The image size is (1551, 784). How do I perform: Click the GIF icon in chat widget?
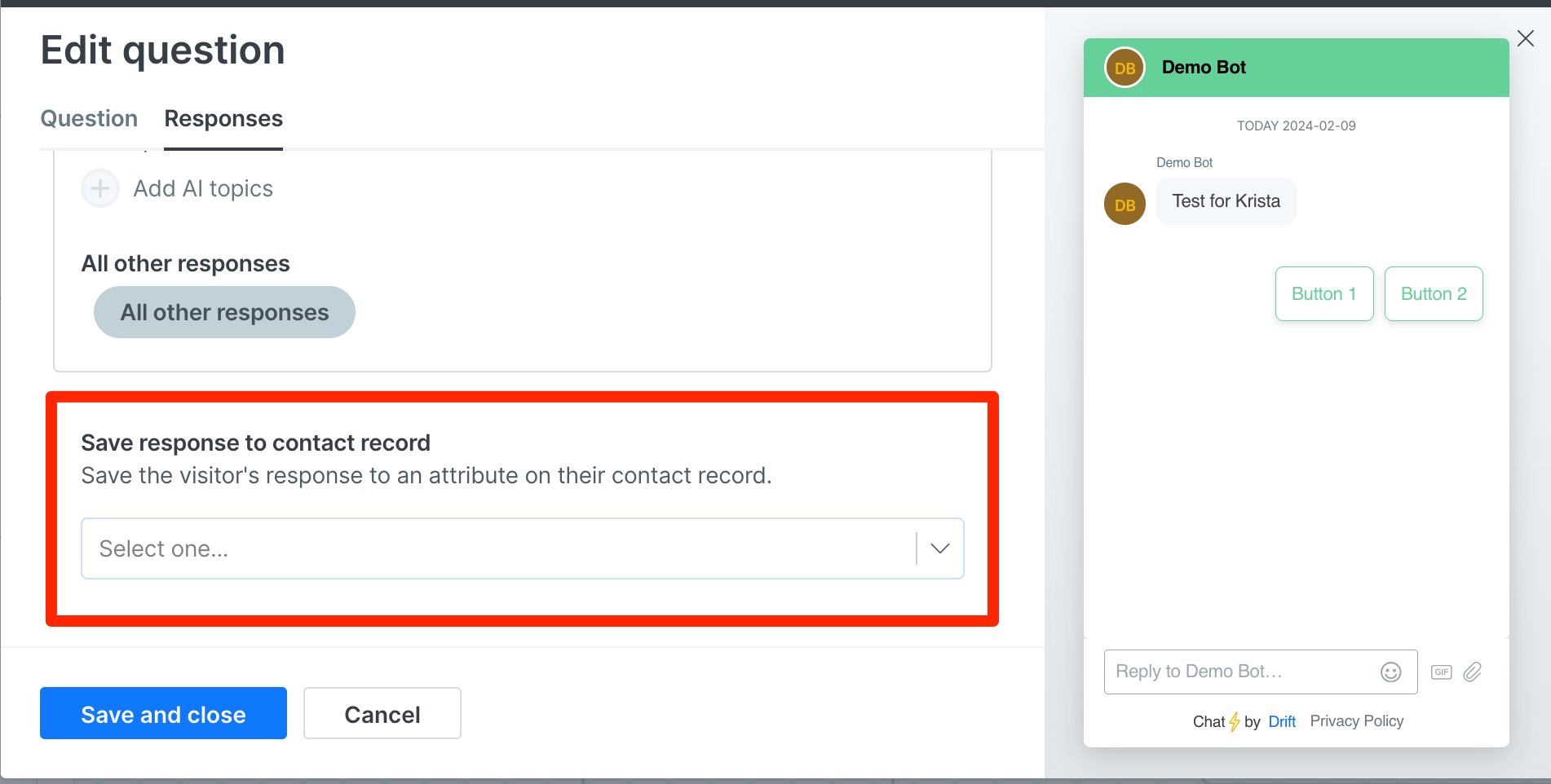pos(1441,672)
